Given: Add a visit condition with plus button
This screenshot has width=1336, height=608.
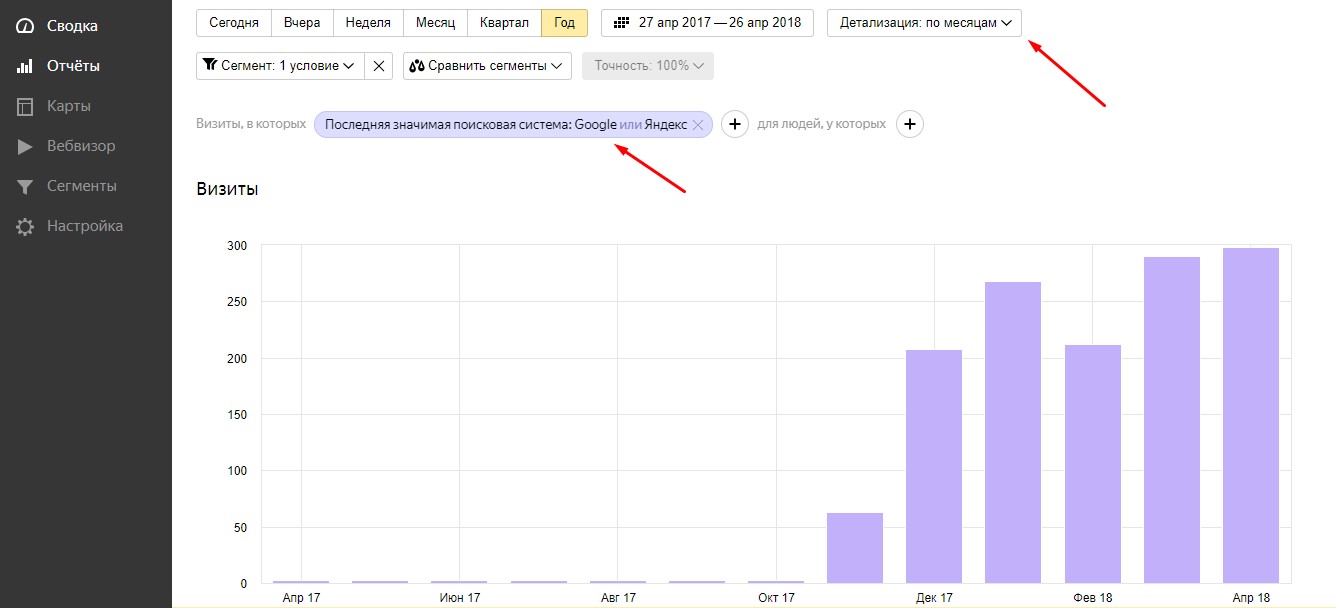Looking at the screenshot, I should click(x=735, y=125).
